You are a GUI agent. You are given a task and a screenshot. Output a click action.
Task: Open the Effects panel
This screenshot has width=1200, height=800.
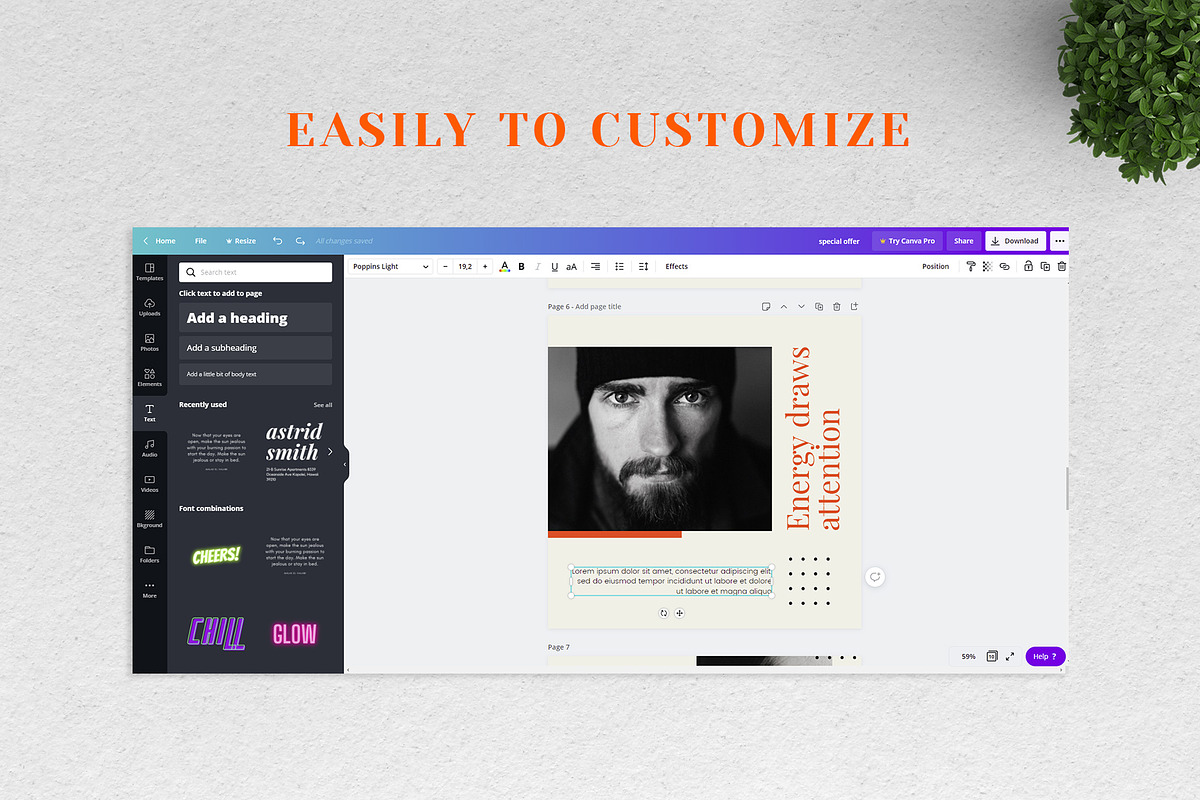(677, 267)
